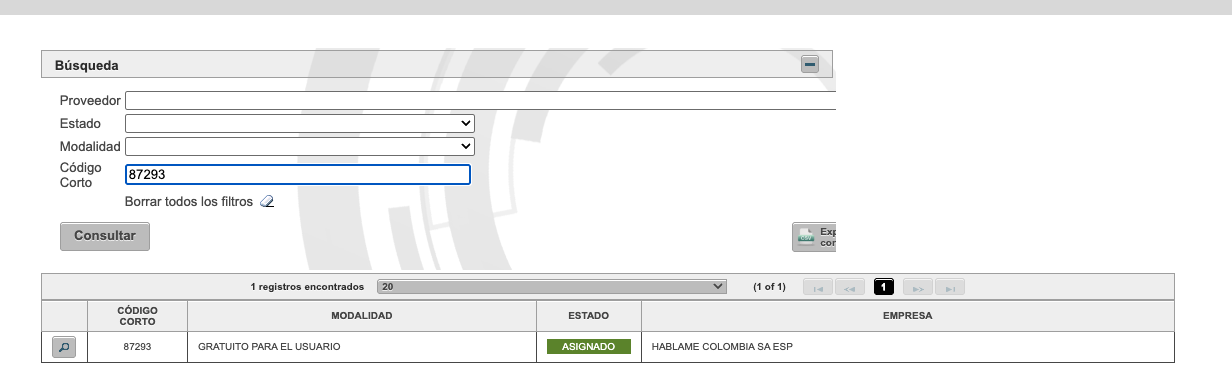View details with magnifier icon for 87293
Screen dimensions: 1232x387
63,347
